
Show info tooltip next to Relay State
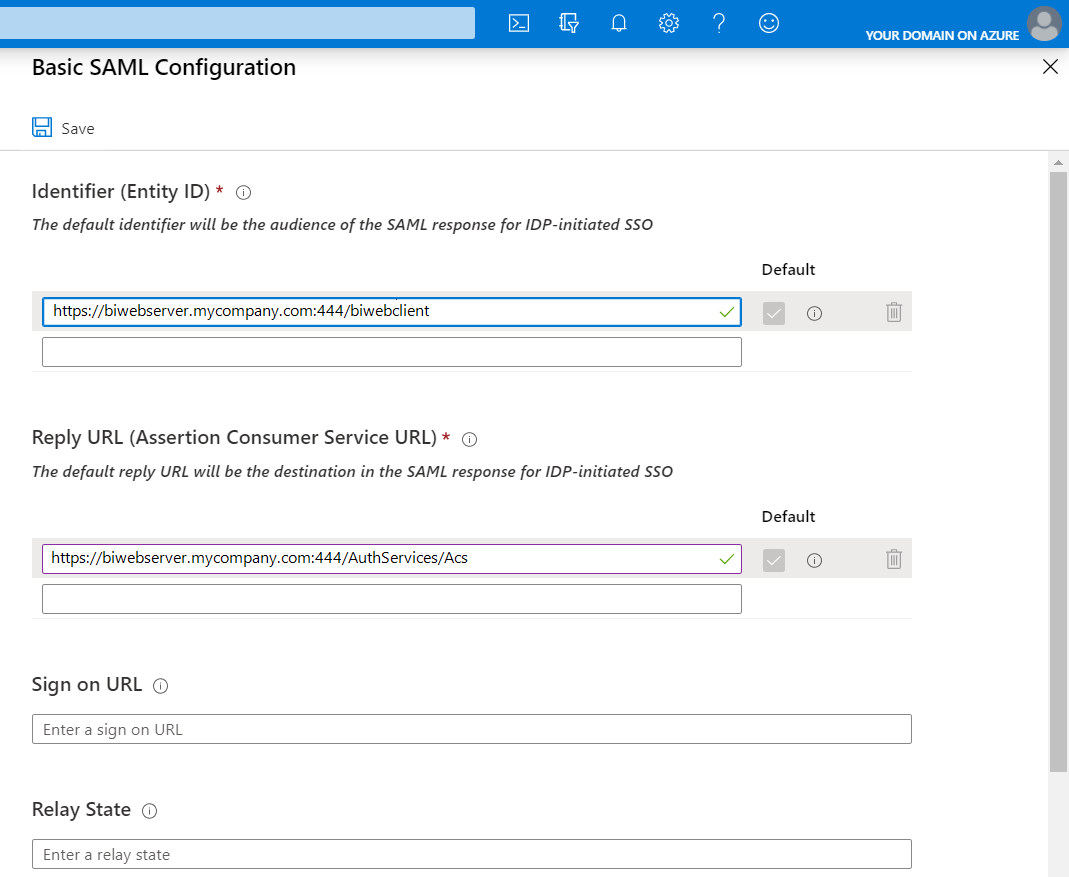pos(150,811)
